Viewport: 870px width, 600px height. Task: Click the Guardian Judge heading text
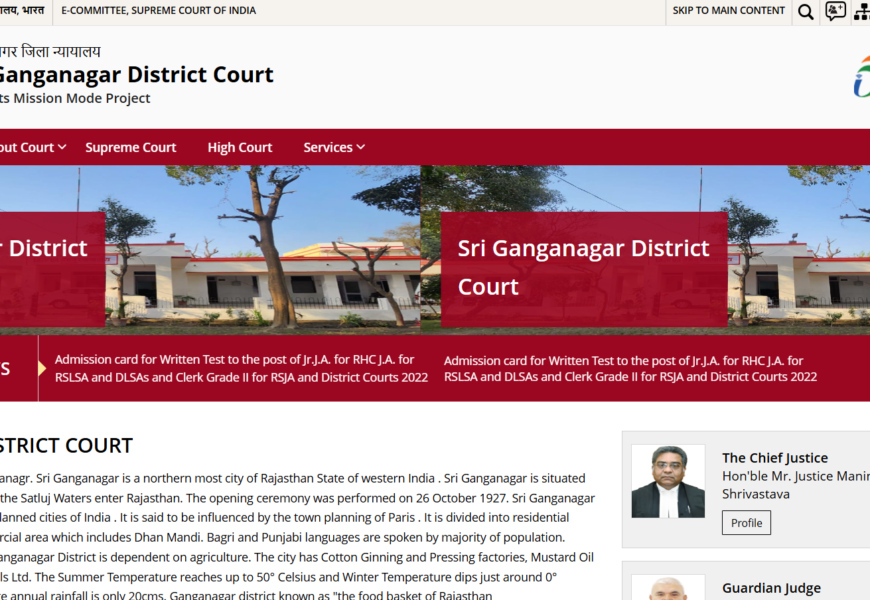(771, 588)
